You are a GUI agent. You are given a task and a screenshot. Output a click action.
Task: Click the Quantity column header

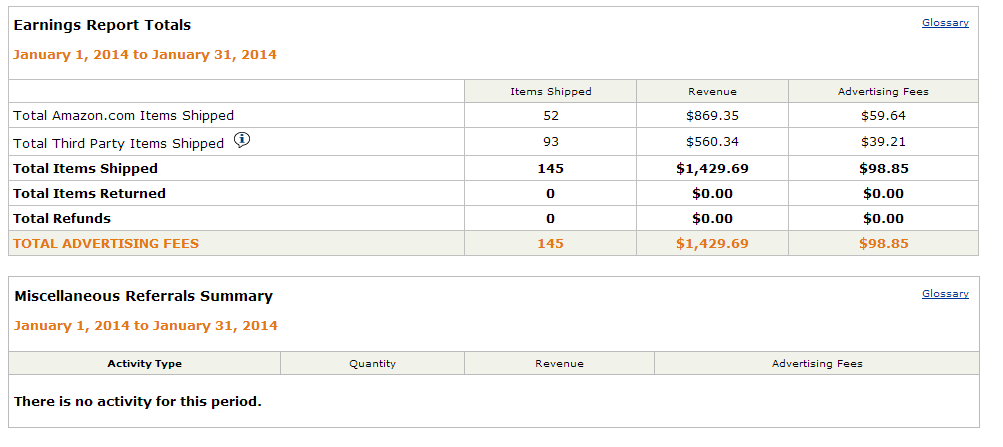(373, 363)
